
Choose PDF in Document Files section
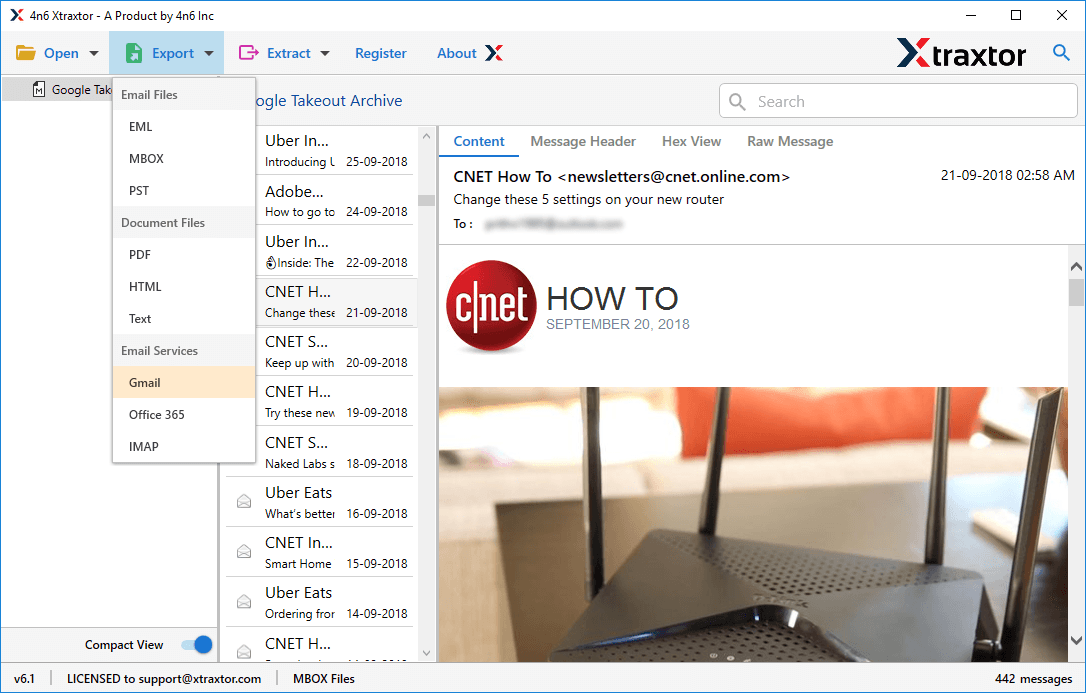pyautogui.click(x=140, y=255)
